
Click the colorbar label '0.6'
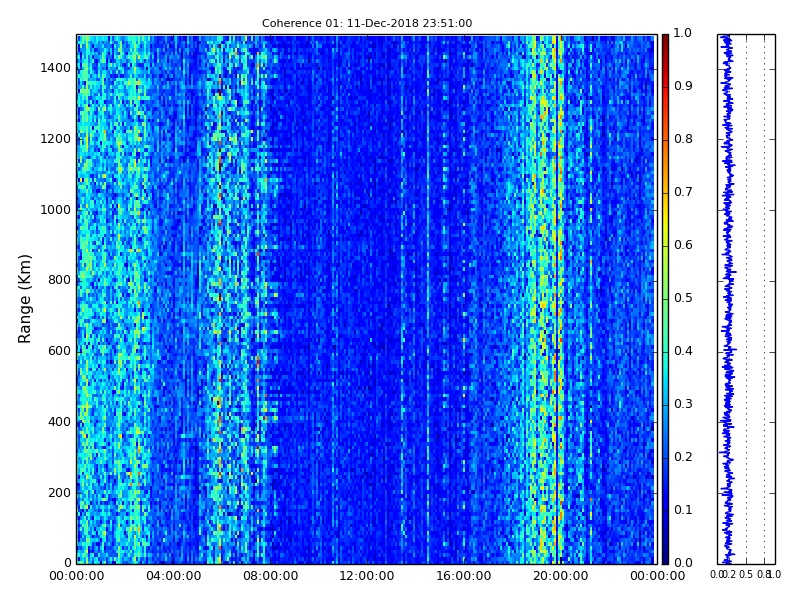point(683,245)
